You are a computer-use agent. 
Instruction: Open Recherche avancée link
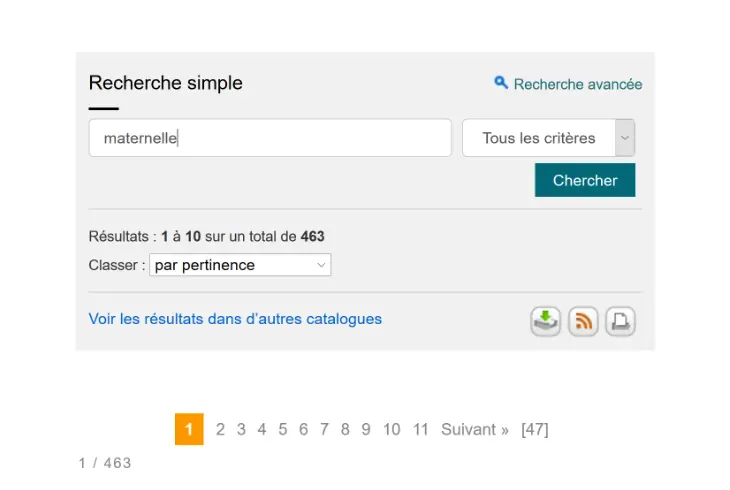(x=578, y=84)
